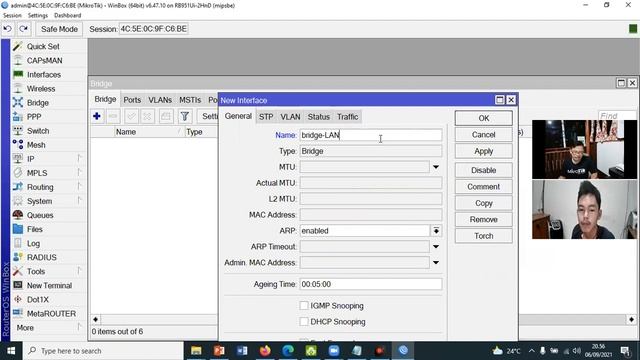
Task: Open Switch in the sidebar
Action: (38, 131)
